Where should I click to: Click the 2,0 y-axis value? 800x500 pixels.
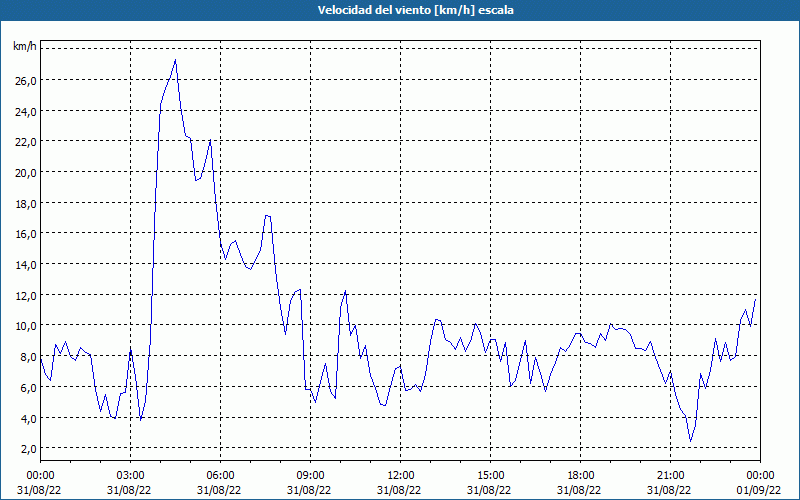[x=29, y=449]
